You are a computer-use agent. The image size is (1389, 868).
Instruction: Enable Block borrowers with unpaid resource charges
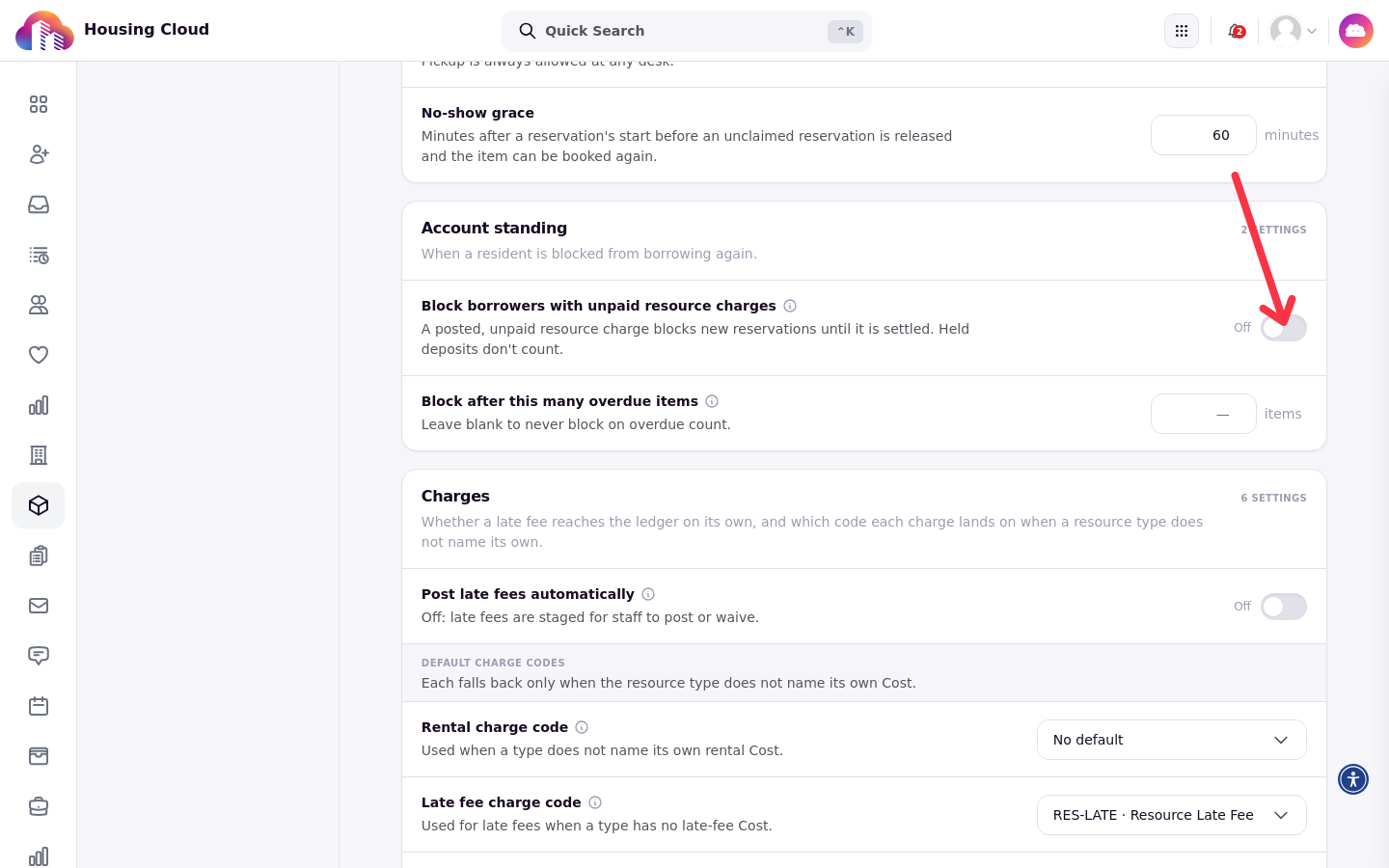coord(1284,328)
